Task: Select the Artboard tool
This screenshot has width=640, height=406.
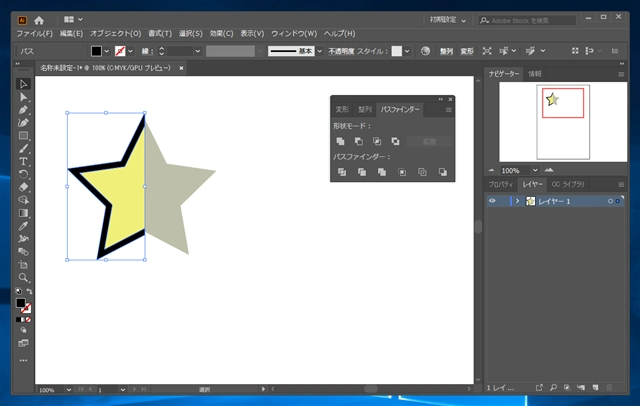Action: pyautogui.click(x=23, y=264)
